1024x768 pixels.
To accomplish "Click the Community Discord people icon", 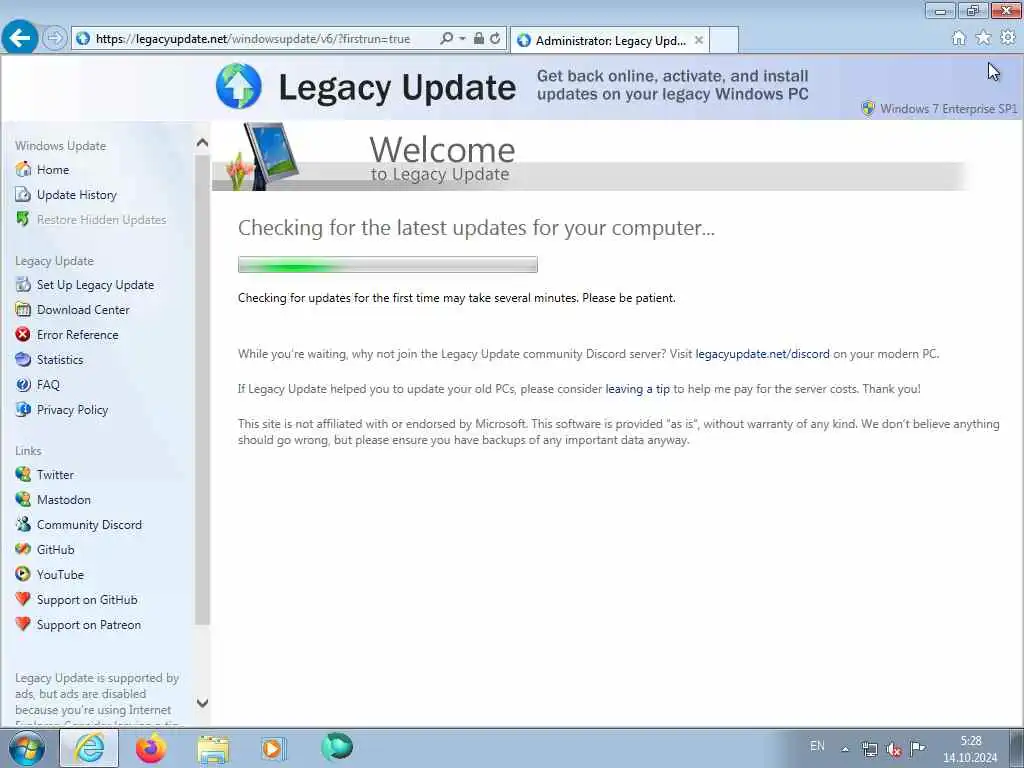I will coord(23,524).
